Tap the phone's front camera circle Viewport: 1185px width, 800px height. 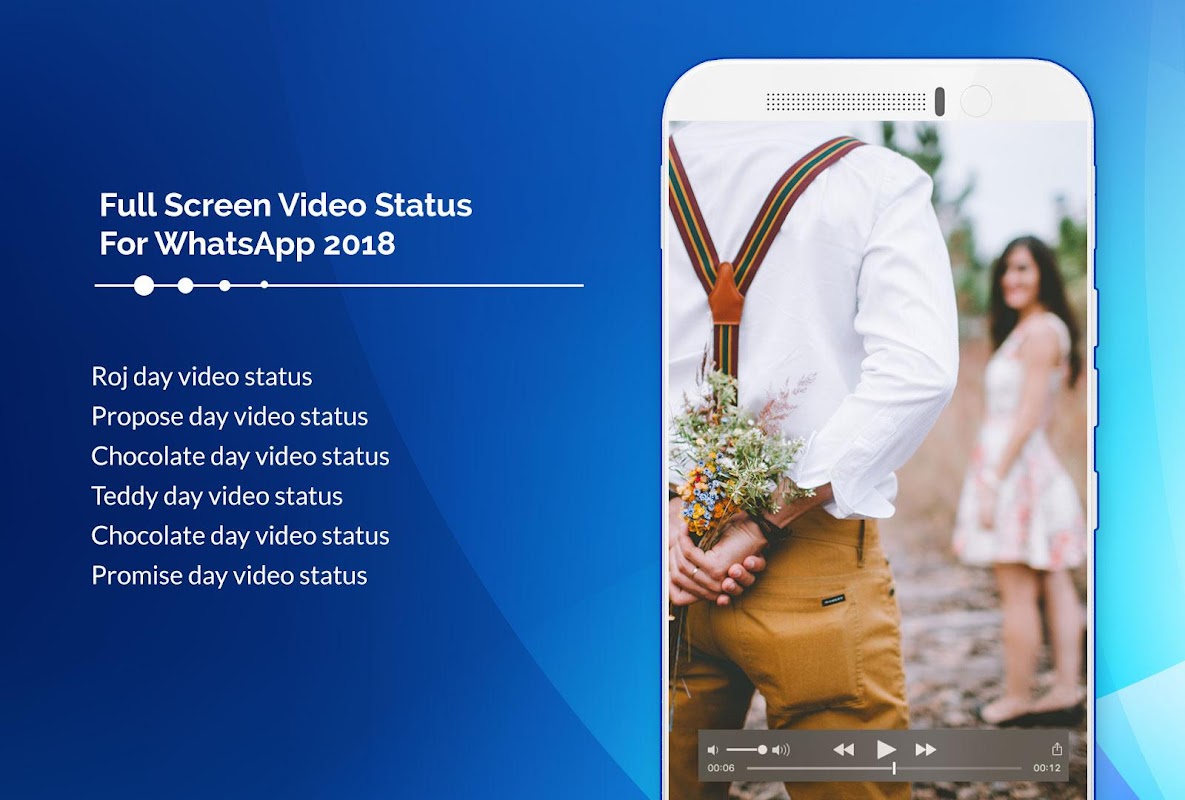click(976, 101)
